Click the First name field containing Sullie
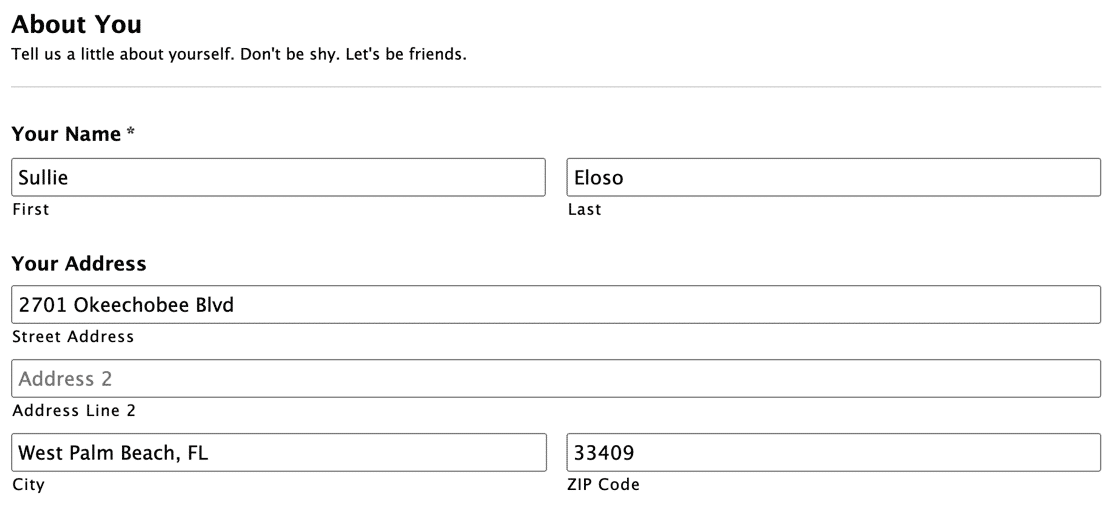The height and width of the screenshot is (512, 1116). click(x=278, y=177)
